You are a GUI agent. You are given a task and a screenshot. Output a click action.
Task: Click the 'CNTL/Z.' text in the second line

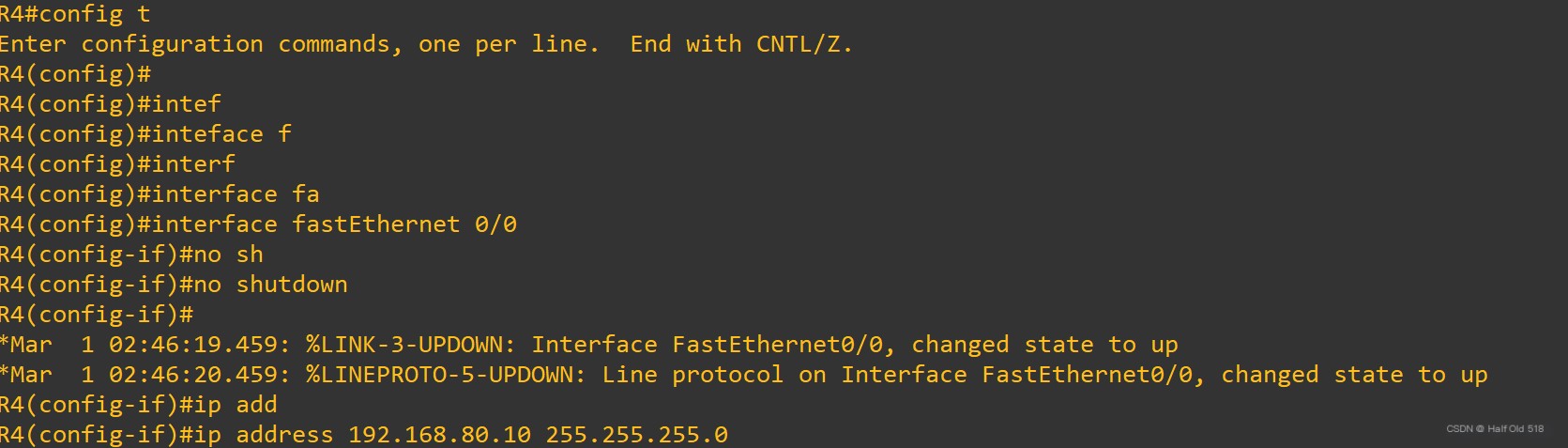(x=804, y=44)
